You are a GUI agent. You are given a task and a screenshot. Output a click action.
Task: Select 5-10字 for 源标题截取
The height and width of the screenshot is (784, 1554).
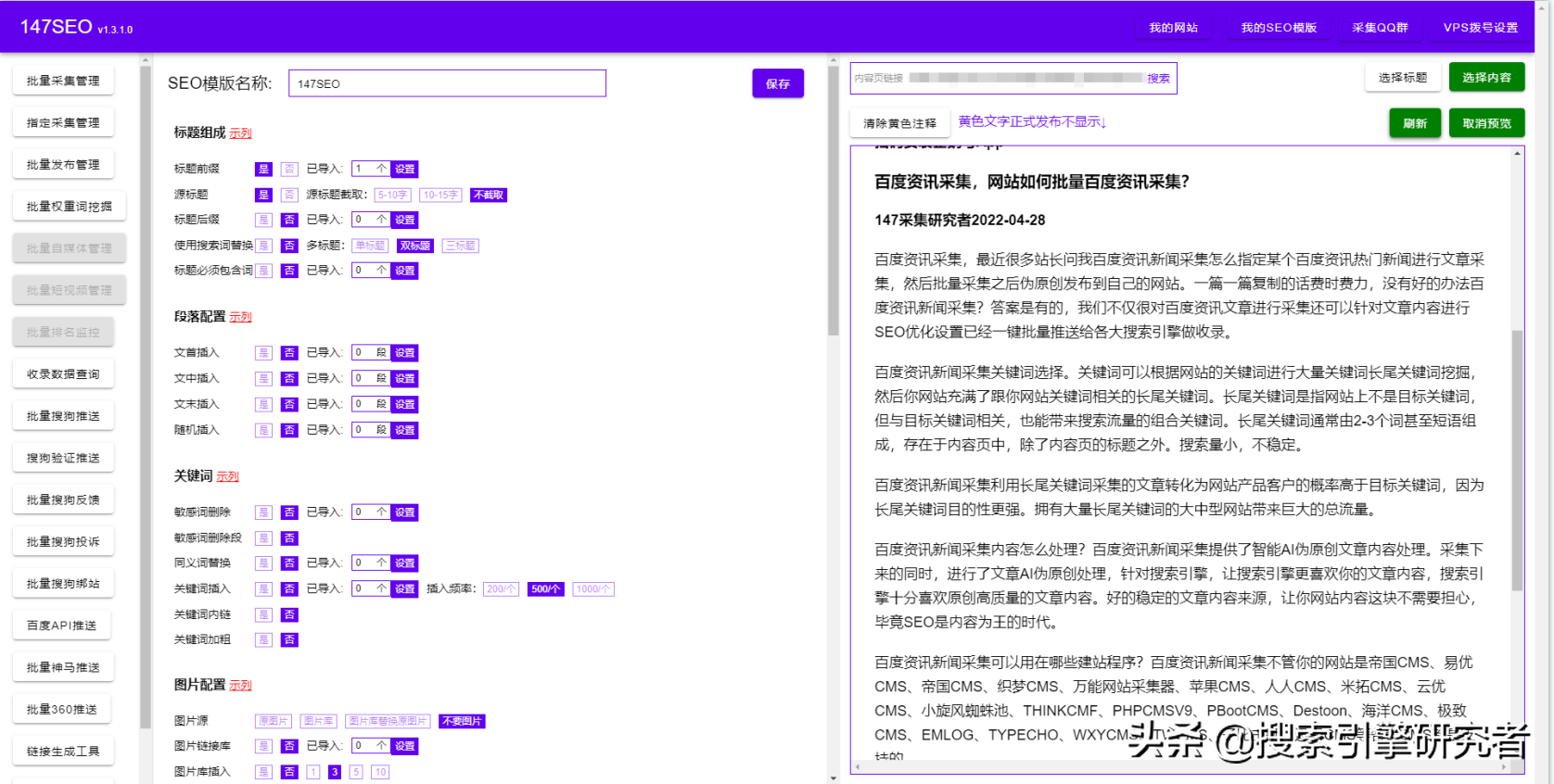point(392,195)
